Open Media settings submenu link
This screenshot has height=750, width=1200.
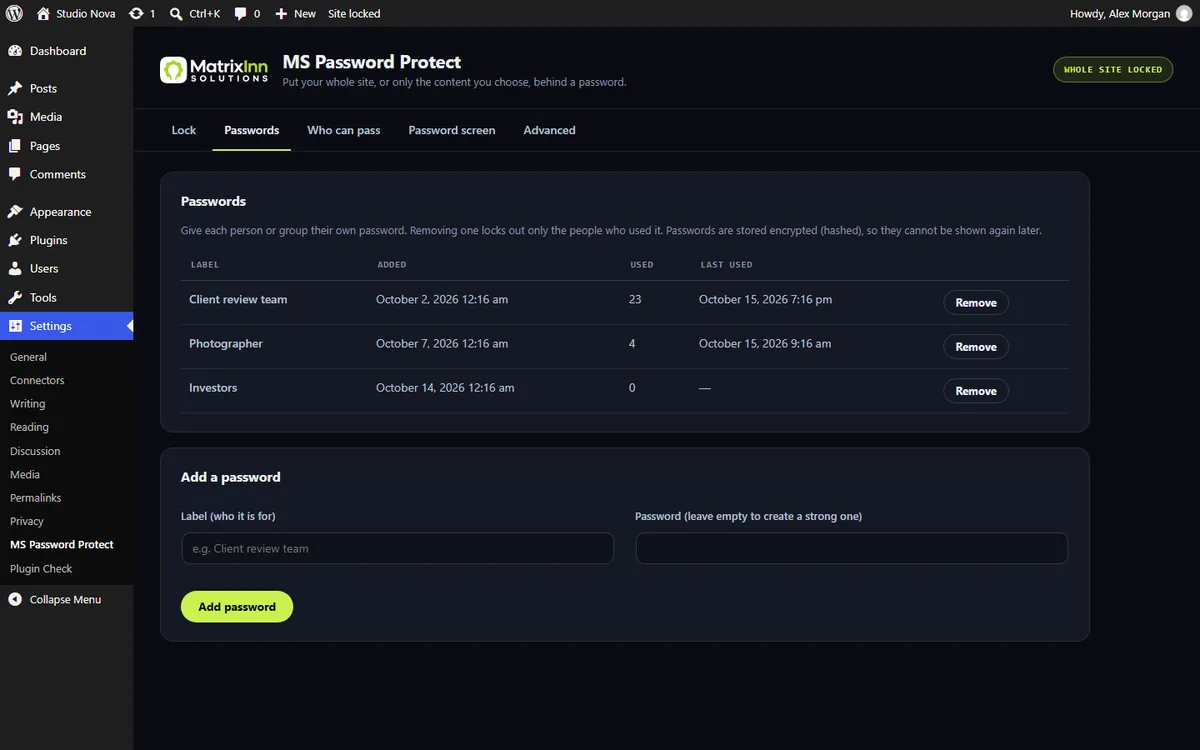click(25, 475)
